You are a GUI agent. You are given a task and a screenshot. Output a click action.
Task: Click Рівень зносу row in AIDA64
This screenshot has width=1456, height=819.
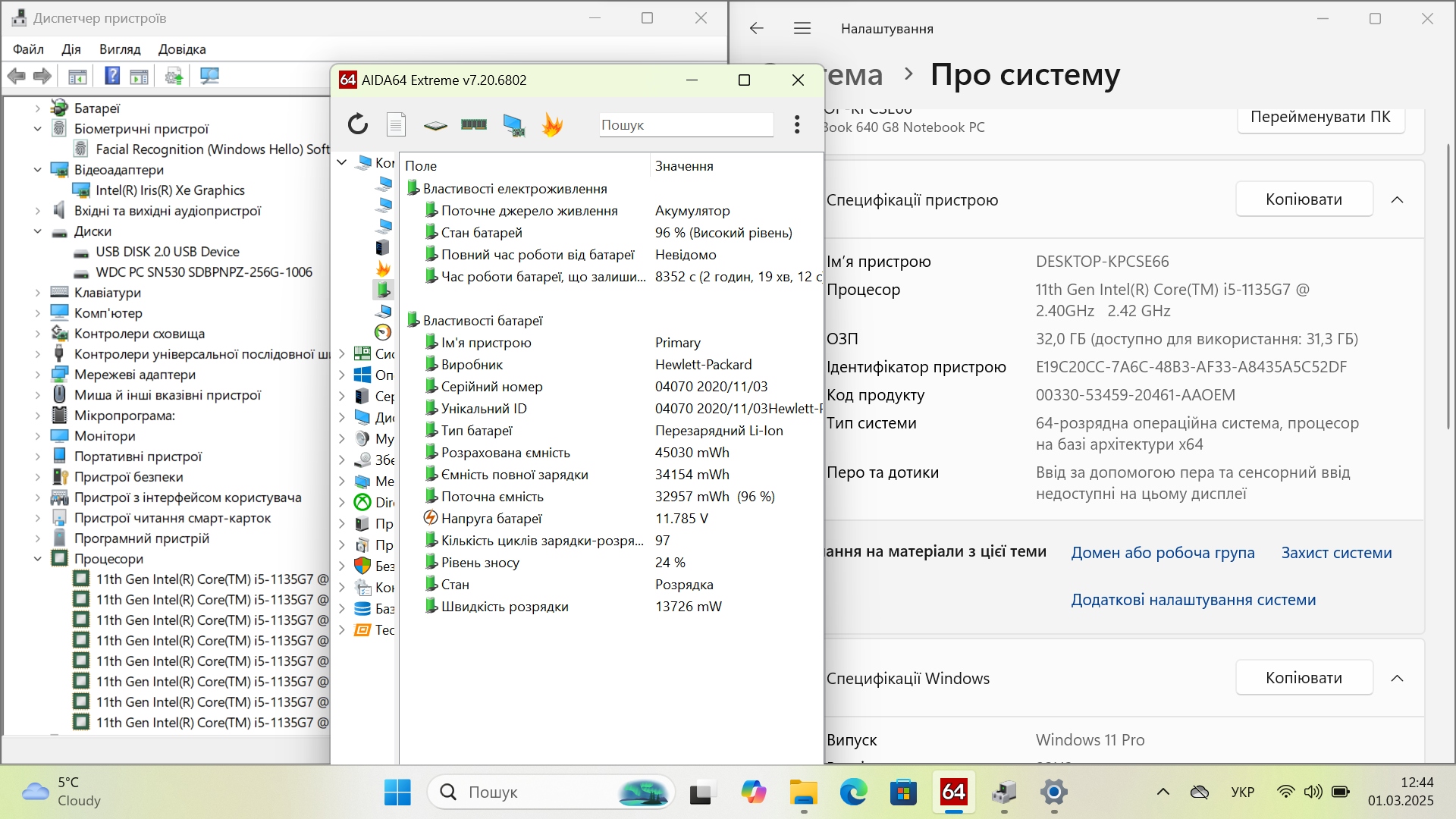click(611, 563)
